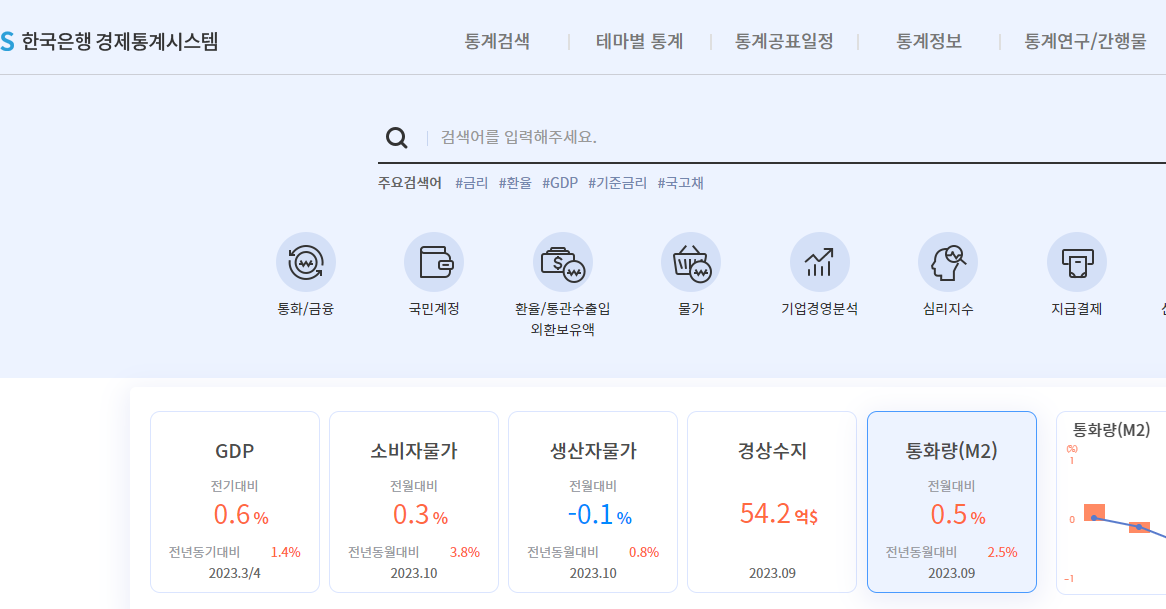Click the 경상수지 statistics card
1166x609 pixels.
pos(772,500)
